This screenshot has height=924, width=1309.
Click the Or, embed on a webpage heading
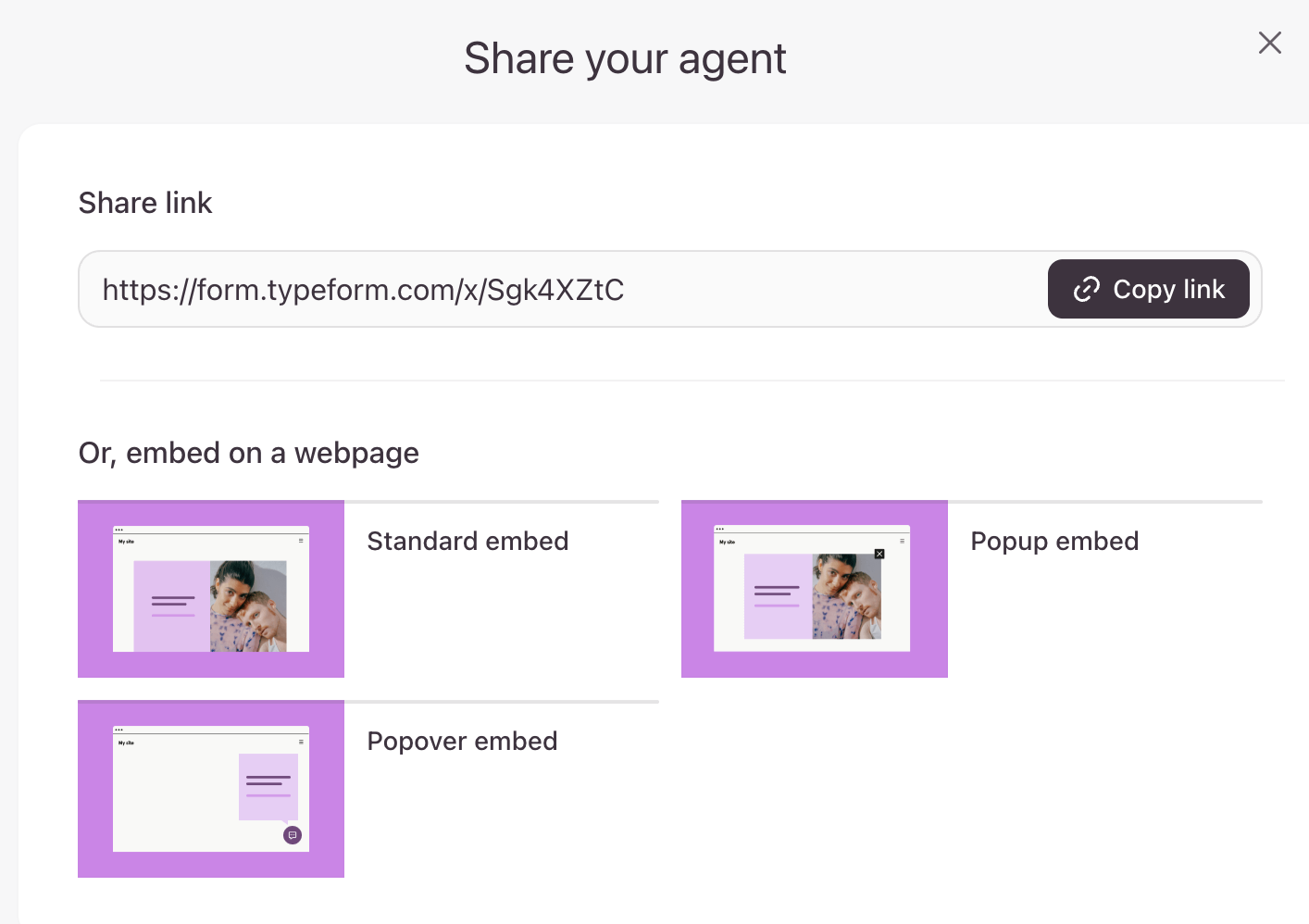point(248,453)
